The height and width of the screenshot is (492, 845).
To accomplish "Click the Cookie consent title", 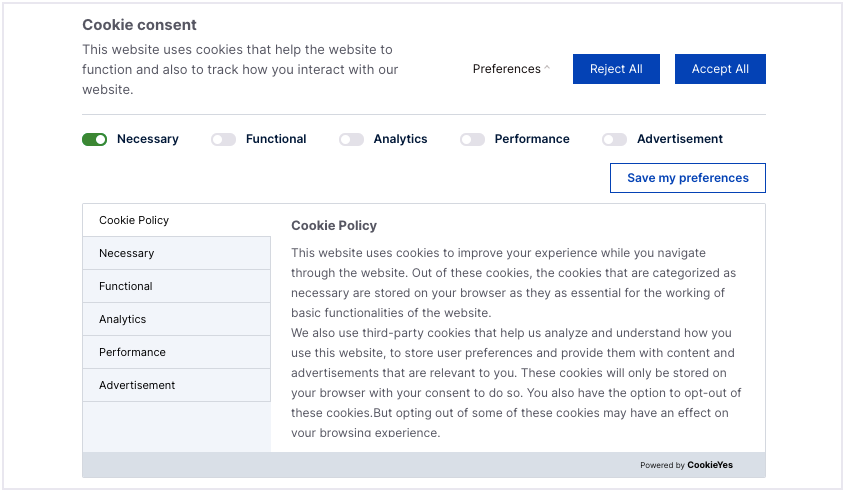I will pyautogui.click(x=139, y=25).
